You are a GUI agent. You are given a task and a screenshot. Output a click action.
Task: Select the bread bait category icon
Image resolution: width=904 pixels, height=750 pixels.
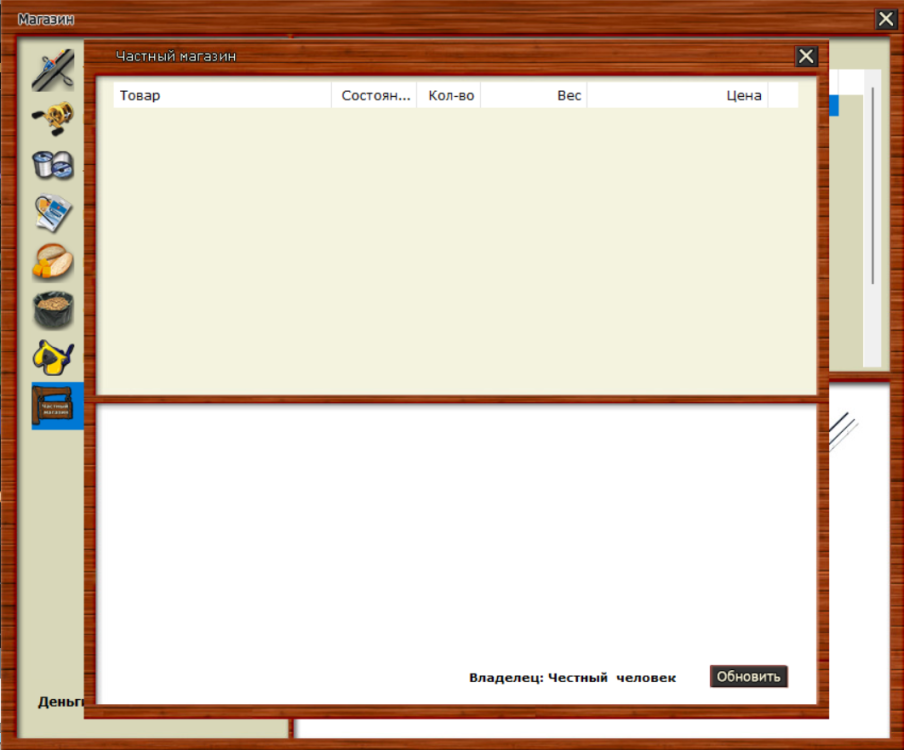[52, 262]
